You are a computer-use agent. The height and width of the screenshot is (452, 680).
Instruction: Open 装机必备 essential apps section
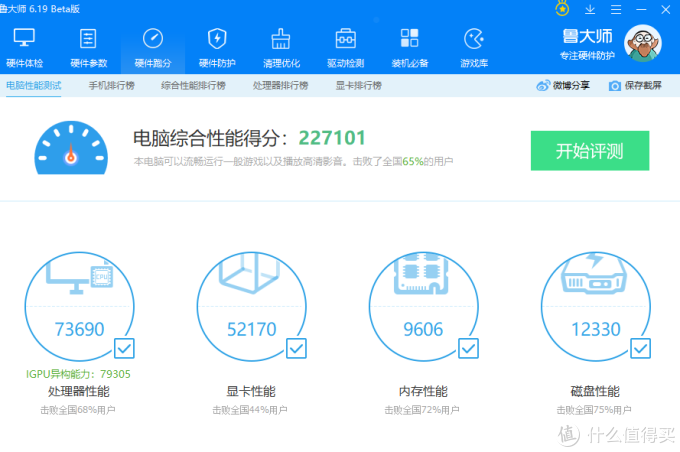pyautogui.click(x=409, y=48)
